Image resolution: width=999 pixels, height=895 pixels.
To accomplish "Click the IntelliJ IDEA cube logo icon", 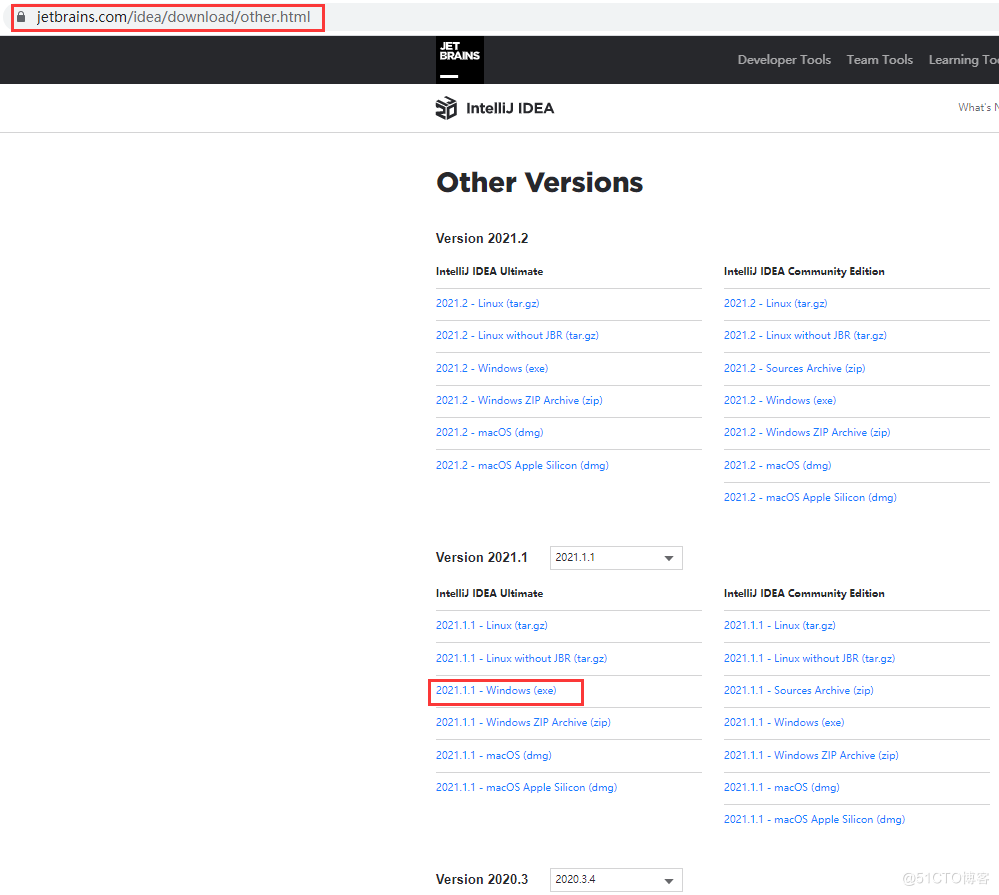I will 446,108.
